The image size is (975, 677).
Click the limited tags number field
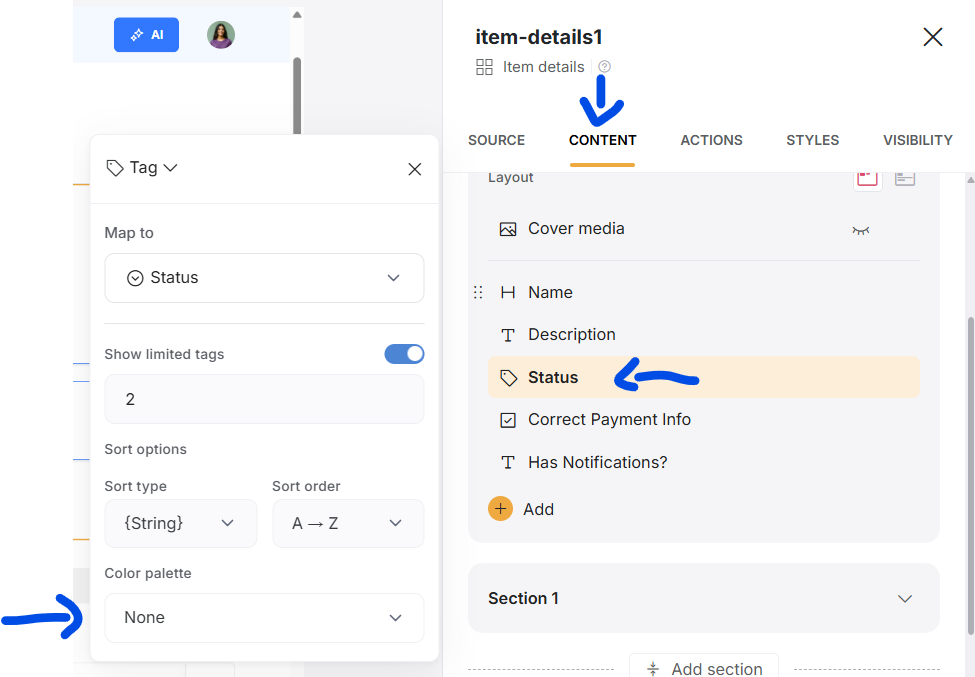(x=264, y=399)
